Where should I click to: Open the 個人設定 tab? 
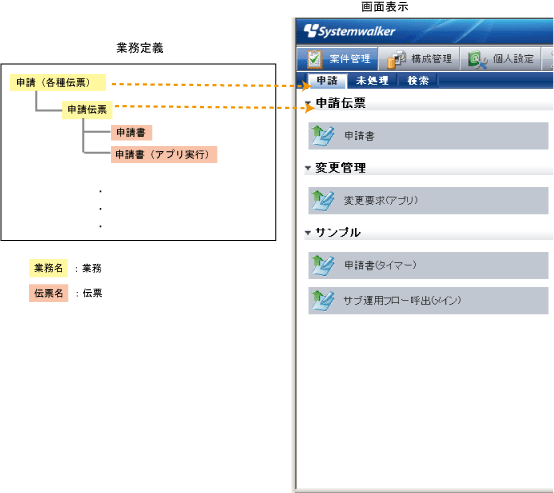tap(500, 59)
